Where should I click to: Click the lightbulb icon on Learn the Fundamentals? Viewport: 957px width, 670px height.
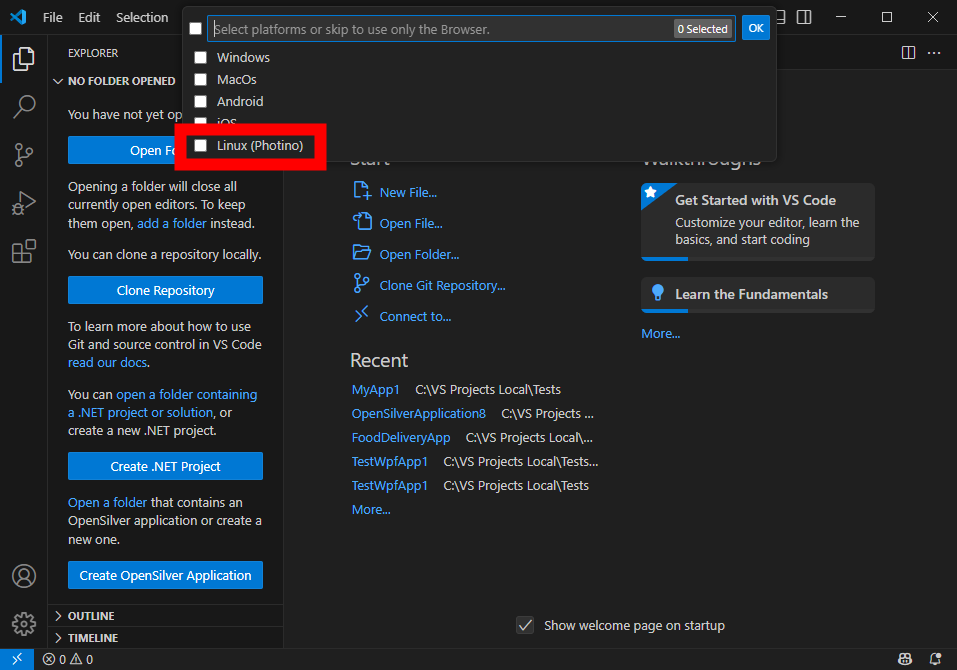[x=658, y=294]
